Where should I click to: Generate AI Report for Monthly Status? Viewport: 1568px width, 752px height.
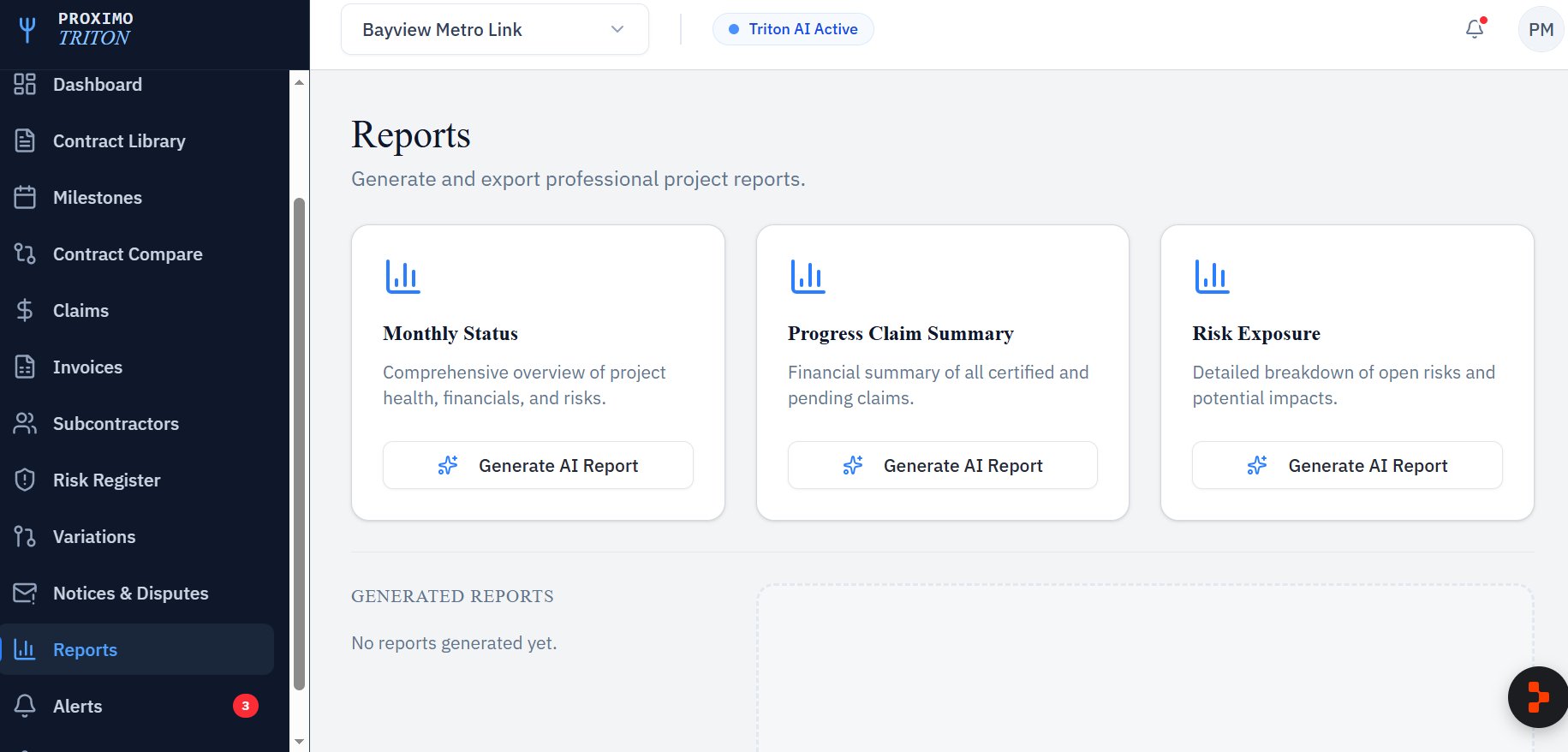pos(538,465)
